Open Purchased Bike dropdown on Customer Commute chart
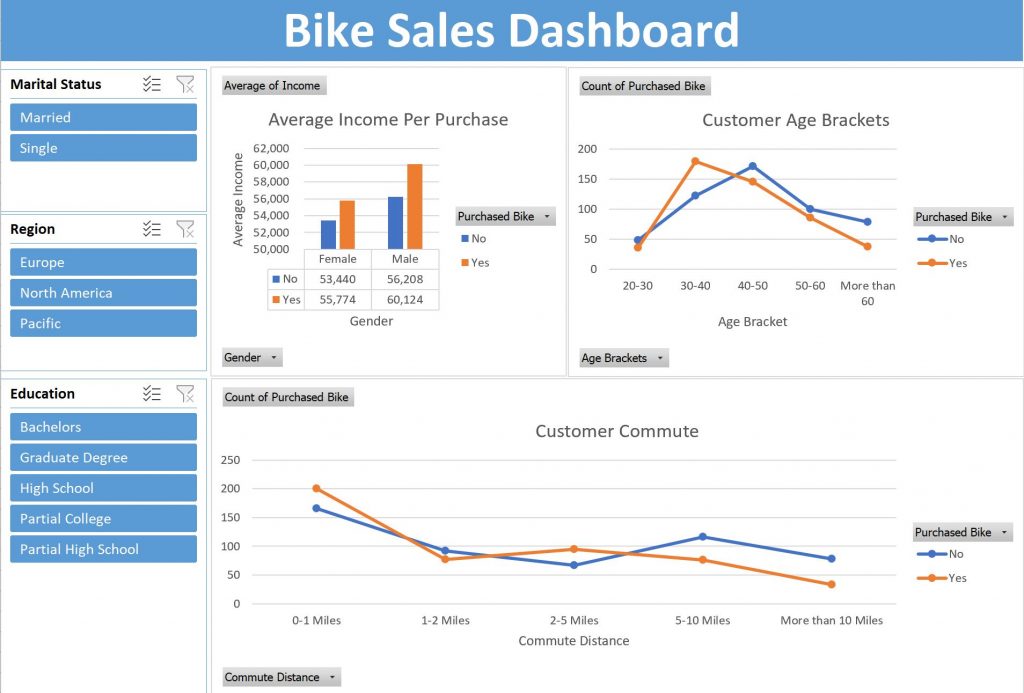 point(963,533)
